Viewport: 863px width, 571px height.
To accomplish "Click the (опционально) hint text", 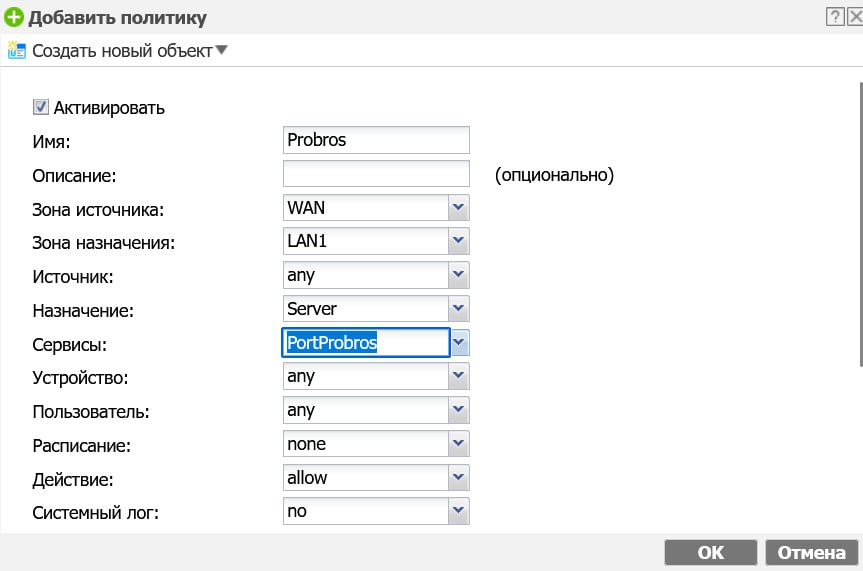I will coord(554,175).
